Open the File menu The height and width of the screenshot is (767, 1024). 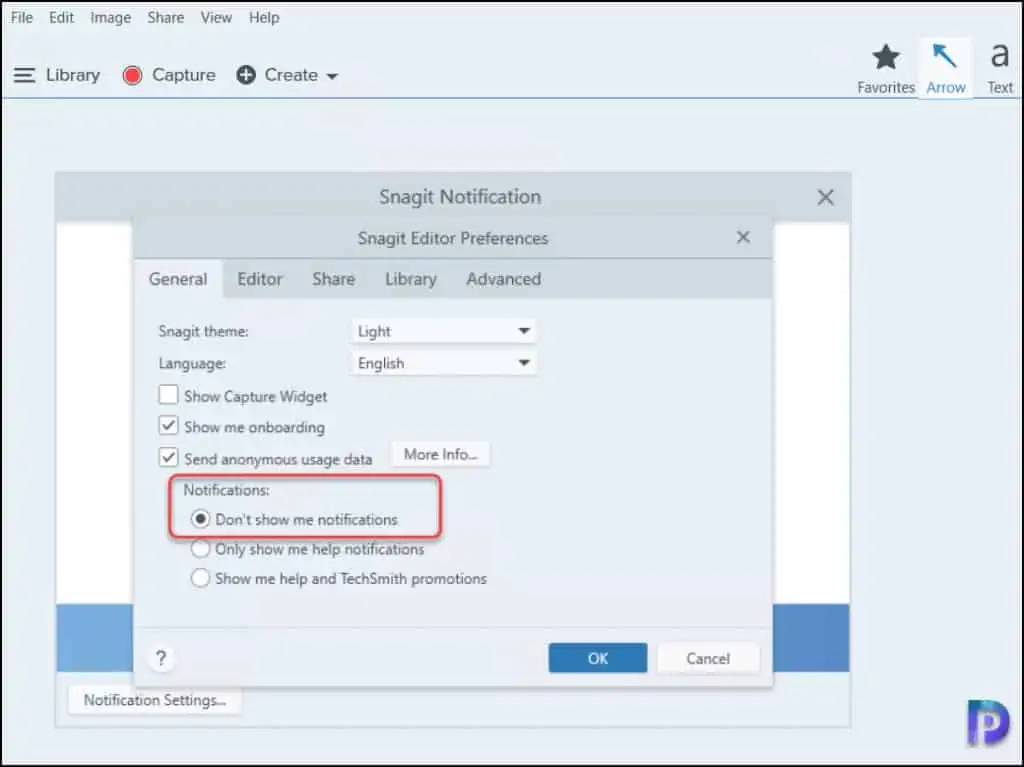tap(22, 18)
